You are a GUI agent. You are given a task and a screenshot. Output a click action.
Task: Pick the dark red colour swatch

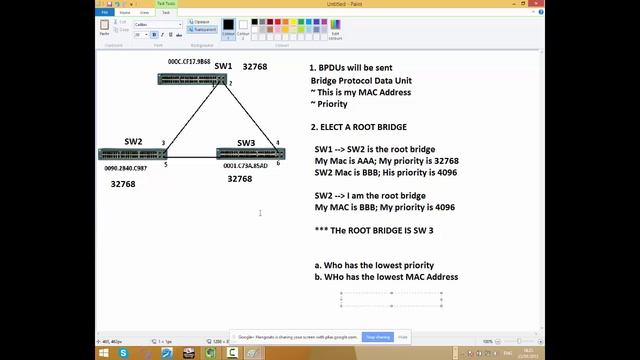point(270,22)
